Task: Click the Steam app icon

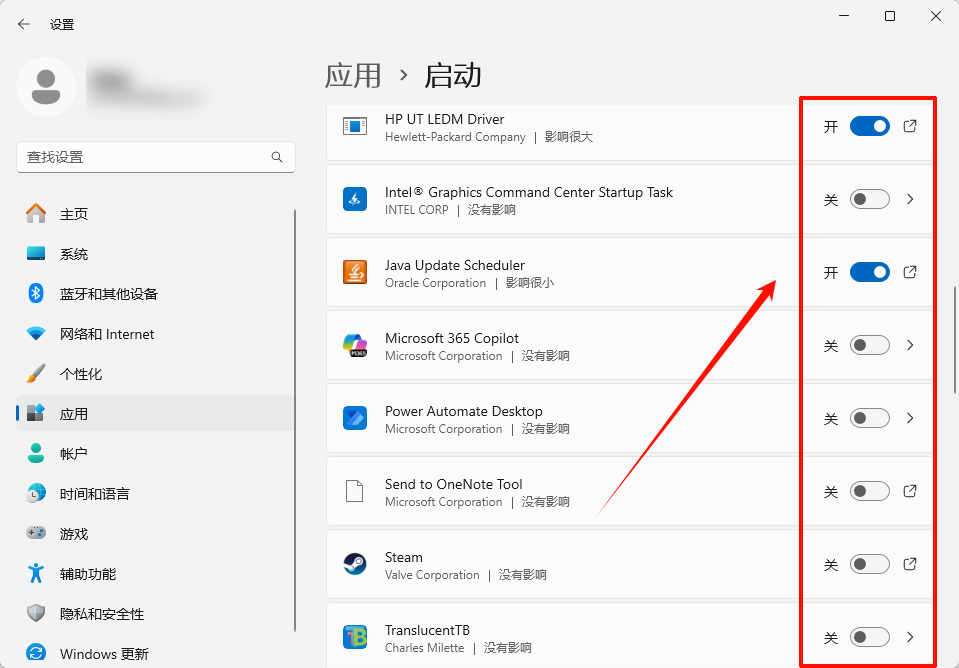Action: [355, 564]
